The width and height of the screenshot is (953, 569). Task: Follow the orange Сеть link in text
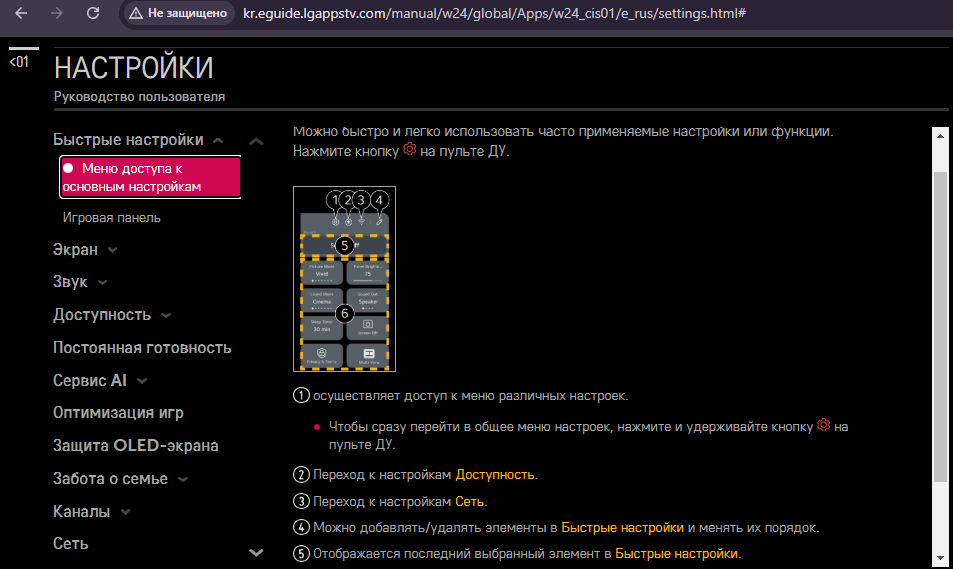[x=471, y=501]
